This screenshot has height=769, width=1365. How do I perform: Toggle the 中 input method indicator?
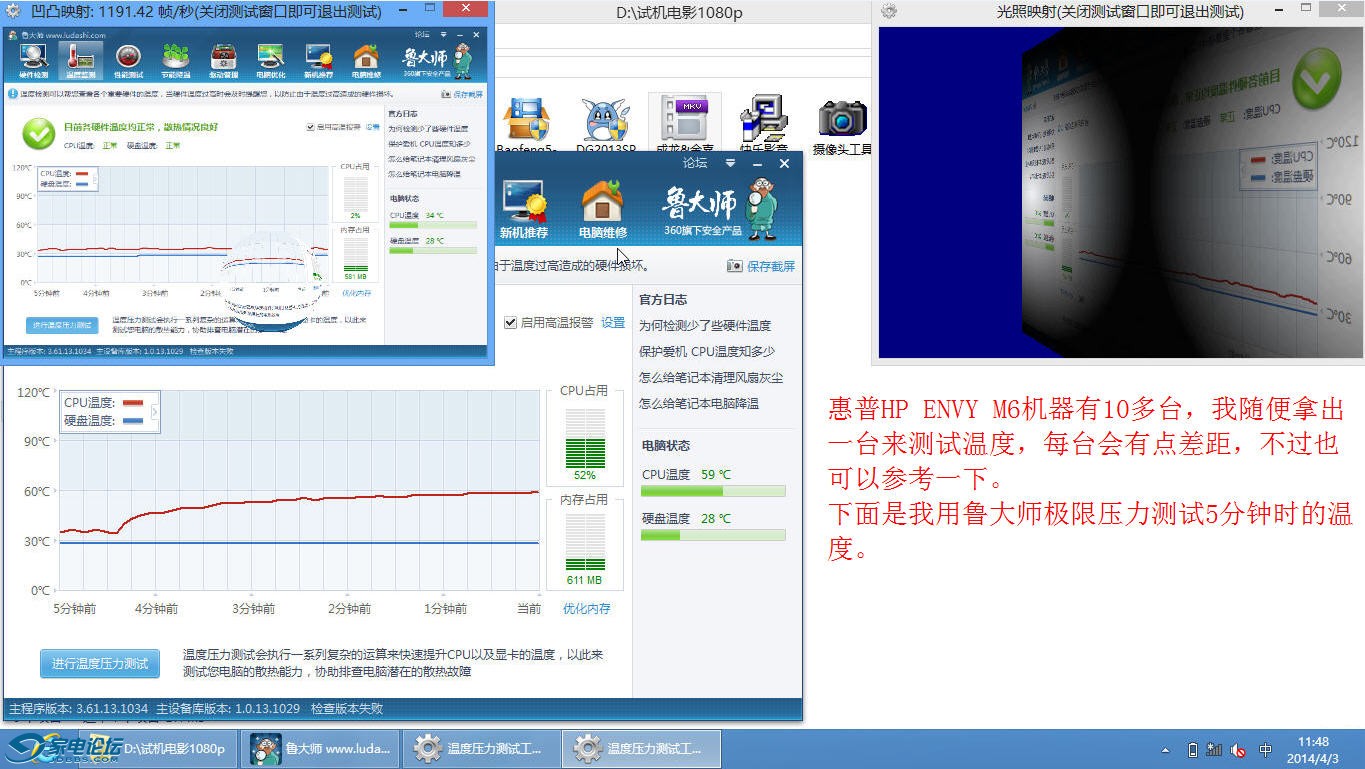[1265, 750]
